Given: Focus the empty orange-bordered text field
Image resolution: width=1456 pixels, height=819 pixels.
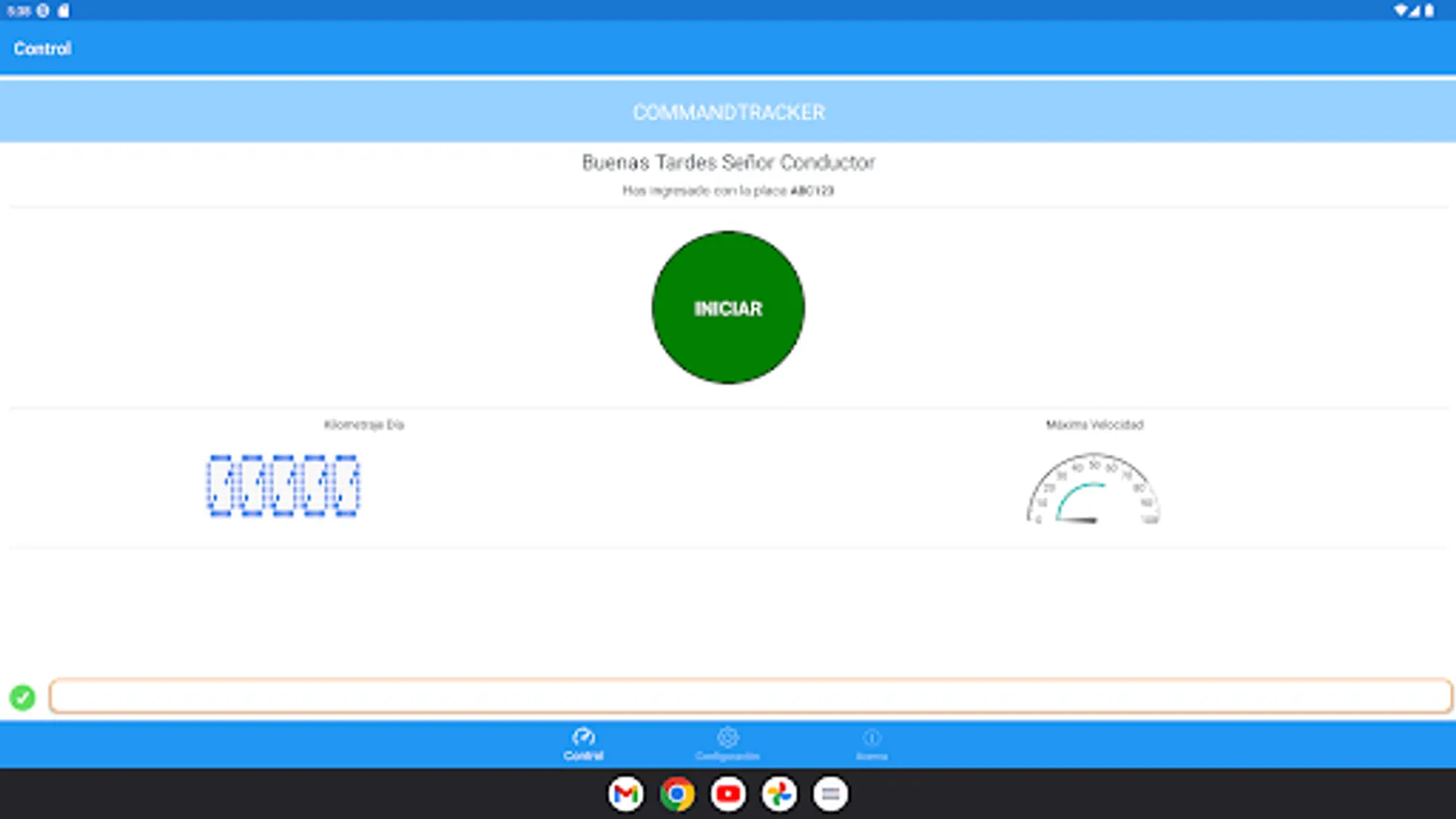Looking at the screenshot, I should coord(750,696).
